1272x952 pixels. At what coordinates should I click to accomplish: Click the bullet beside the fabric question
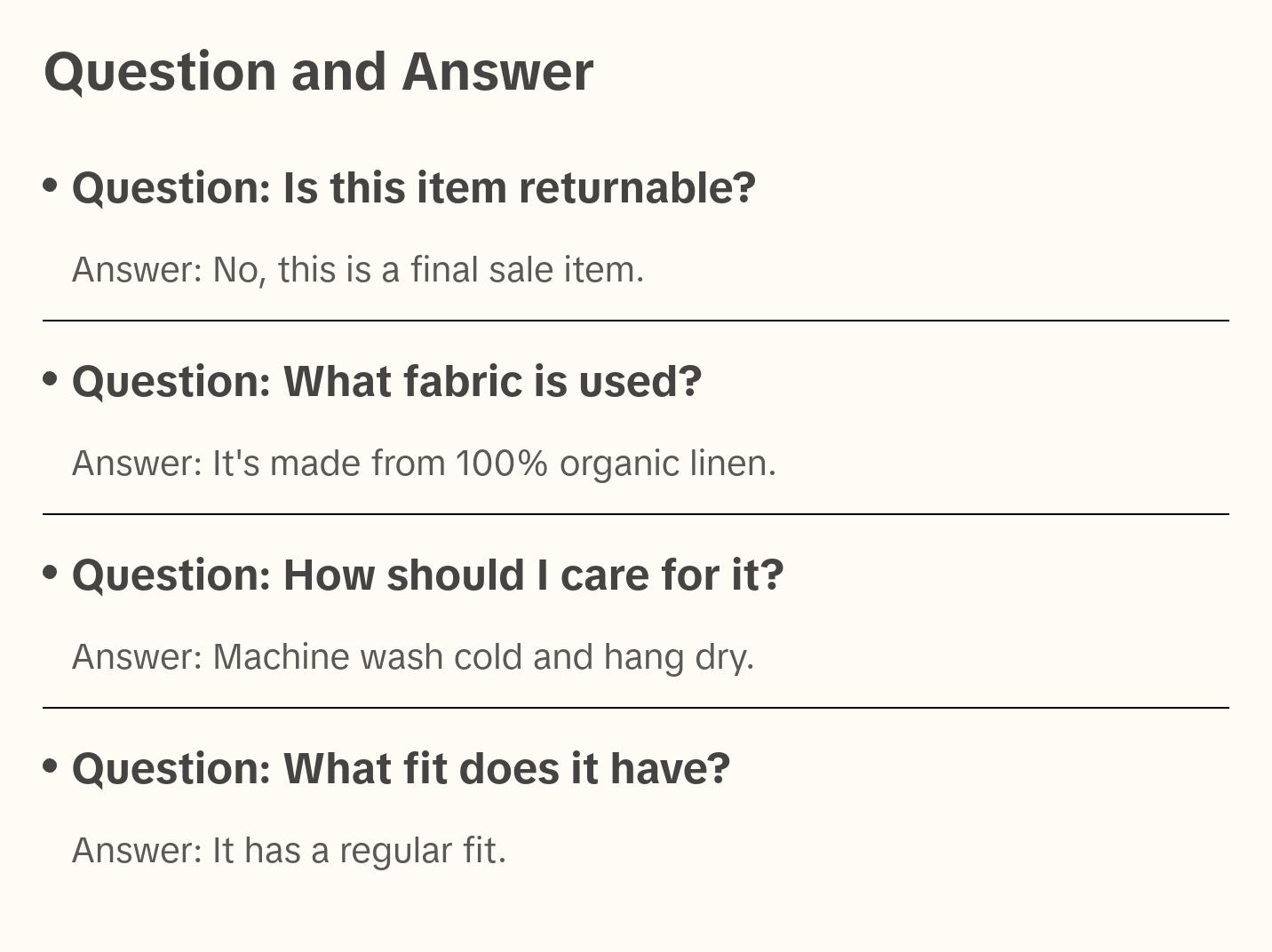point(51,378)
